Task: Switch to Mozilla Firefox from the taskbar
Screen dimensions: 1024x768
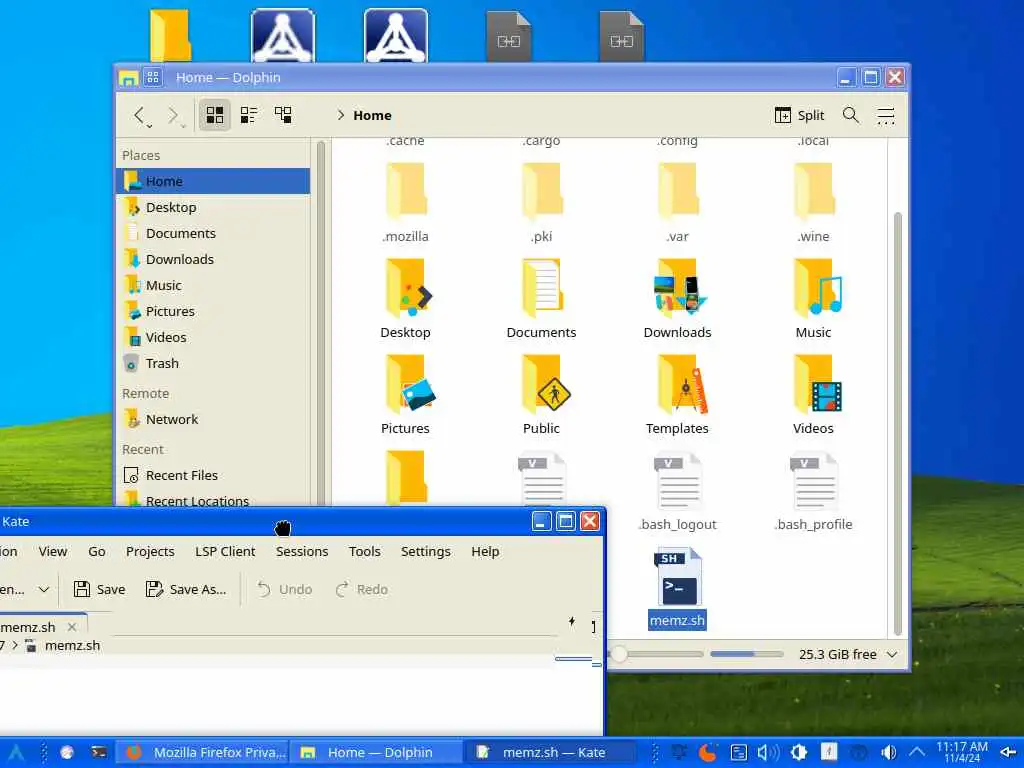Action: (x=204, y=752)
